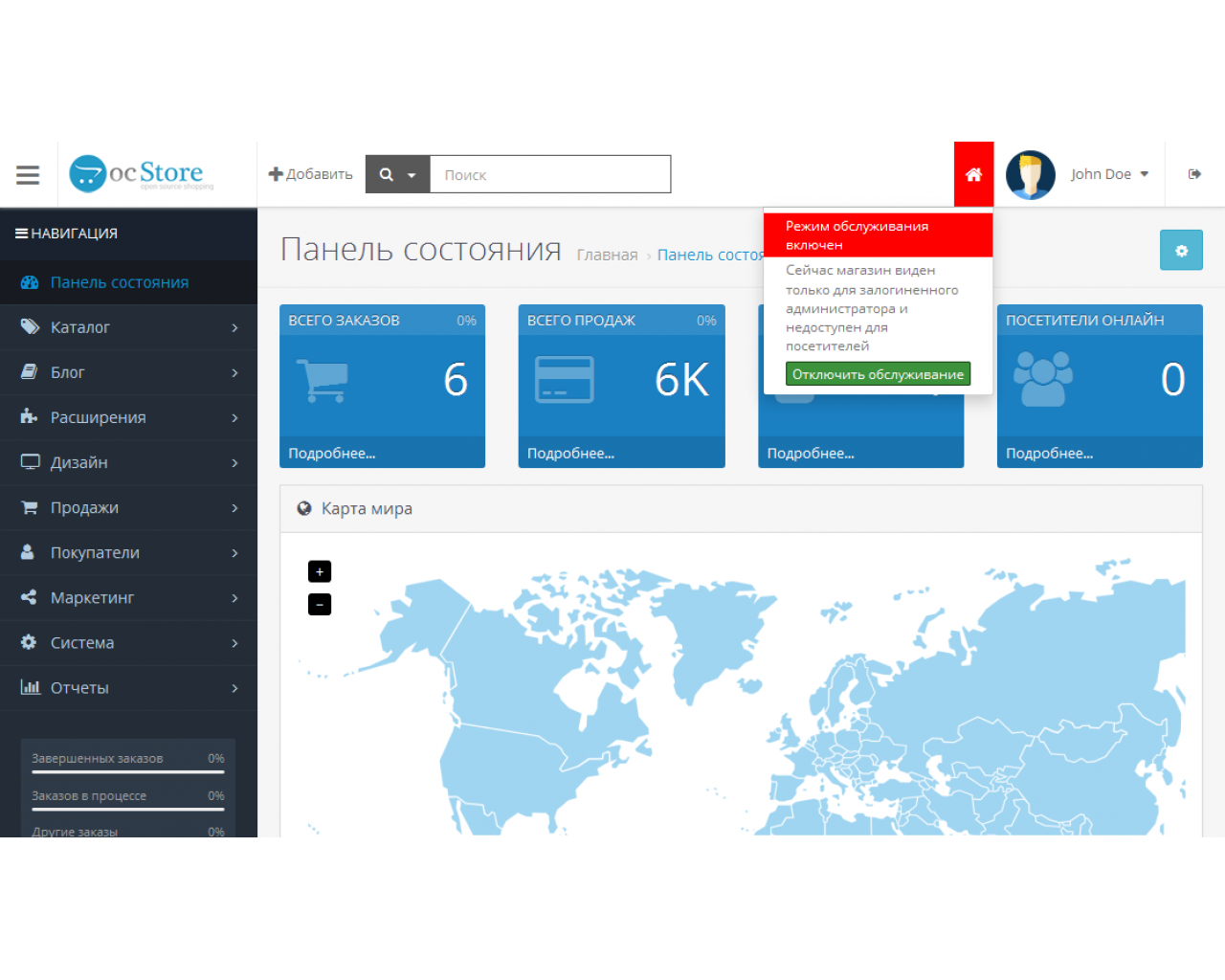
Task: Open dashboard settings gear button
Action: pos(1181,250)
